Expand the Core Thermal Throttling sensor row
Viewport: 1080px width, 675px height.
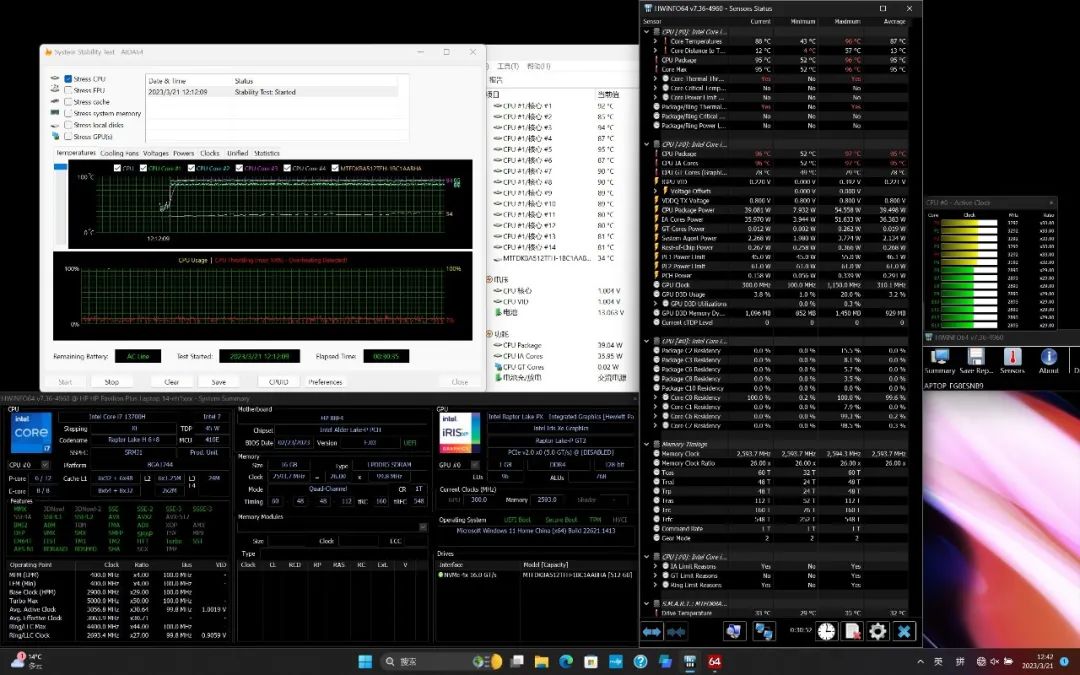(x=656, y=79)
